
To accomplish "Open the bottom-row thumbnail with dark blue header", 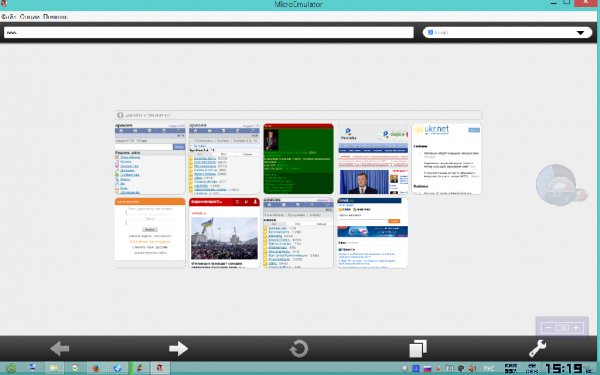I will (x=373, y=233).
